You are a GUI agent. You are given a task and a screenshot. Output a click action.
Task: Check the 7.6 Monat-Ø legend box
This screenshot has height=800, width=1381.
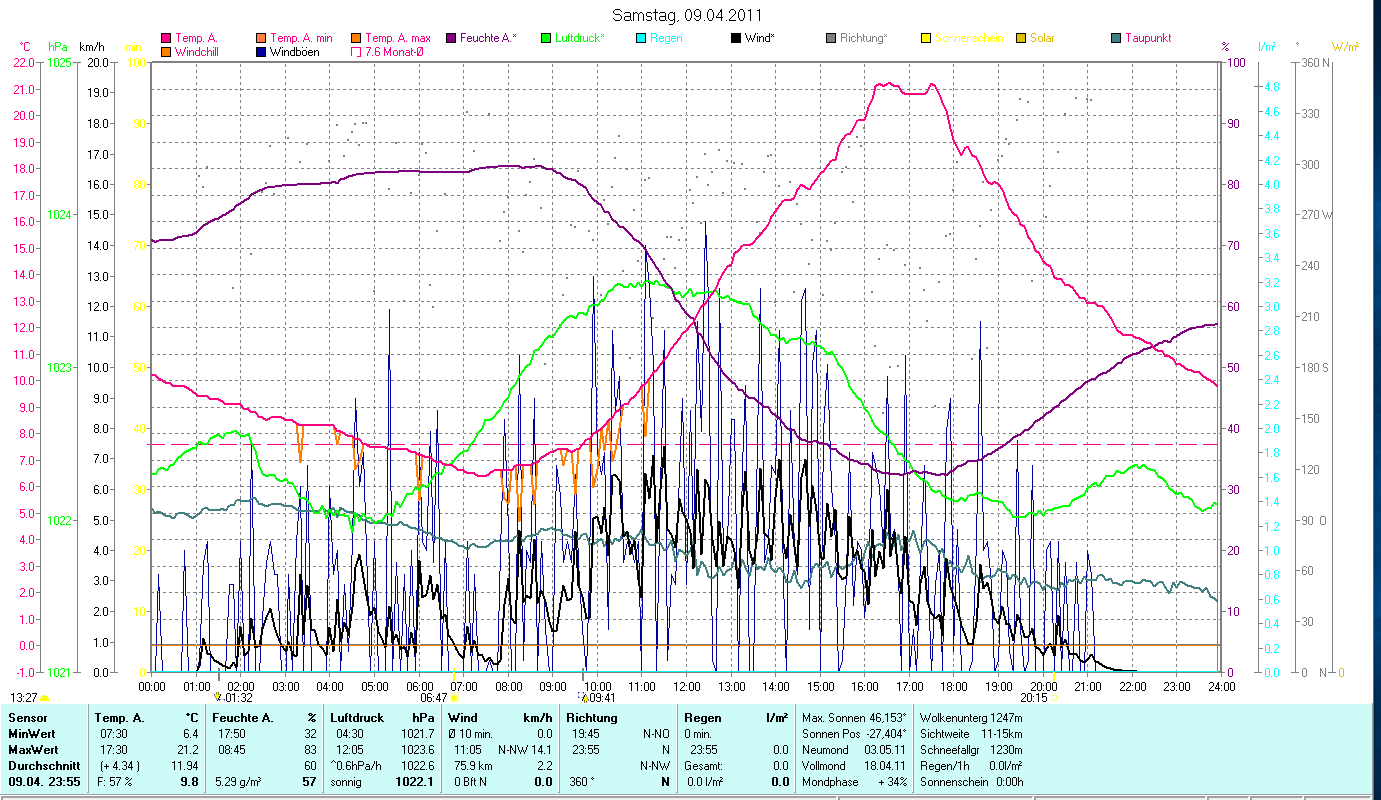pos(355,51)
